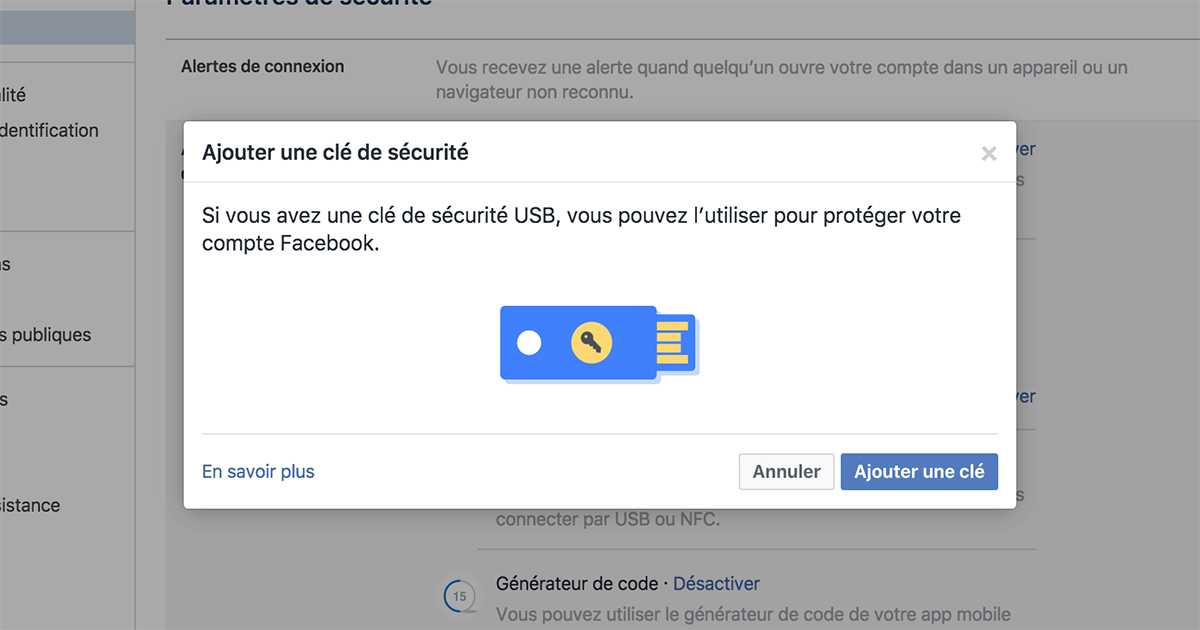Select the Alertes de connexion row

click(x=263, y=67)
